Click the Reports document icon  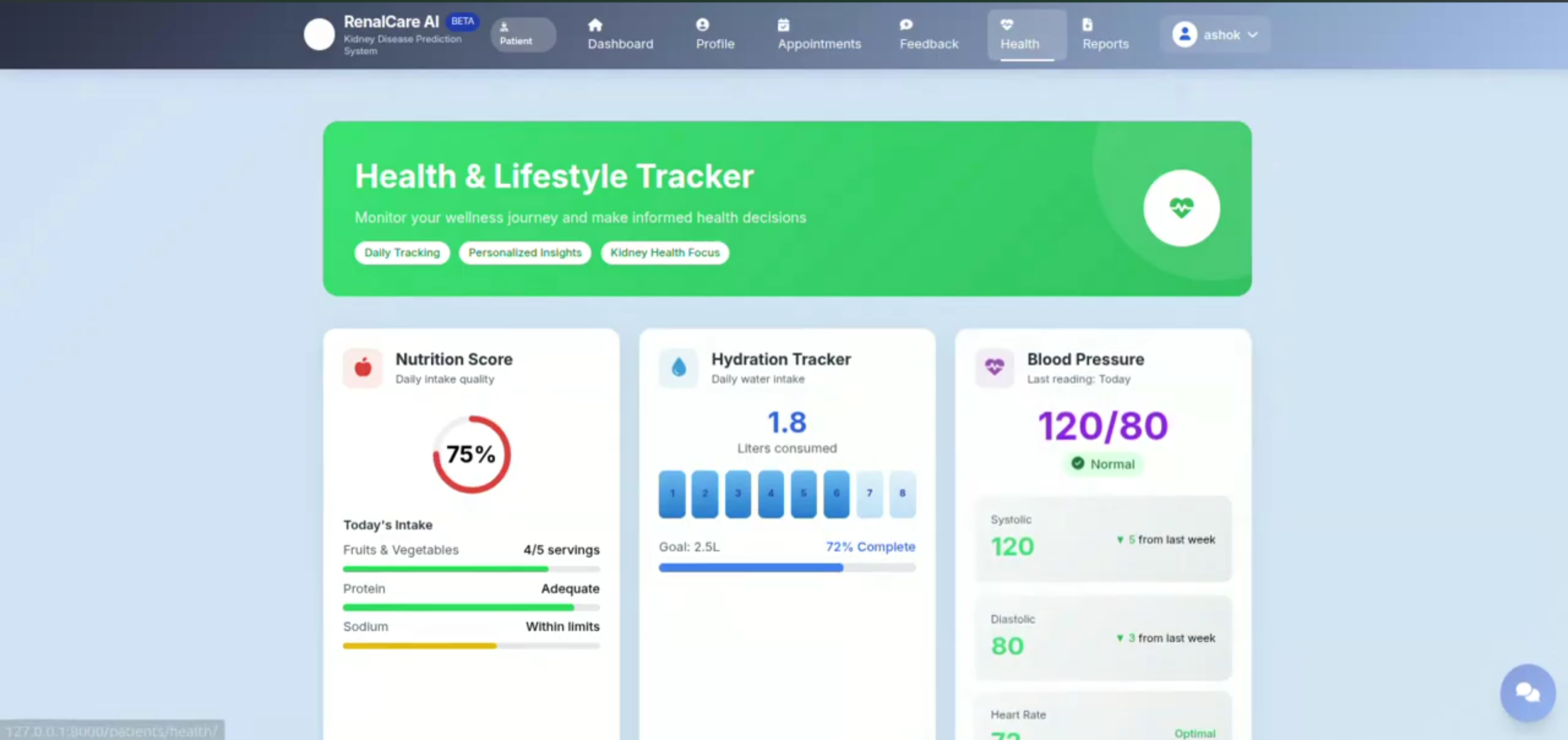pyautogui.click(x=1087, y=25)
